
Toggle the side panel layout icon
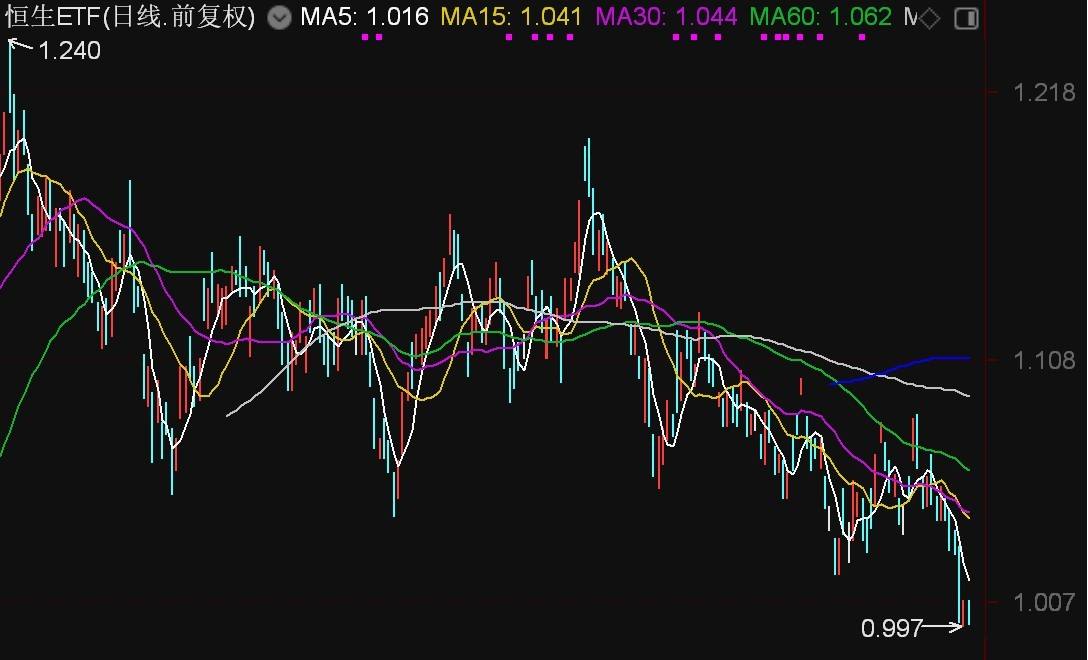coord(966,18)
